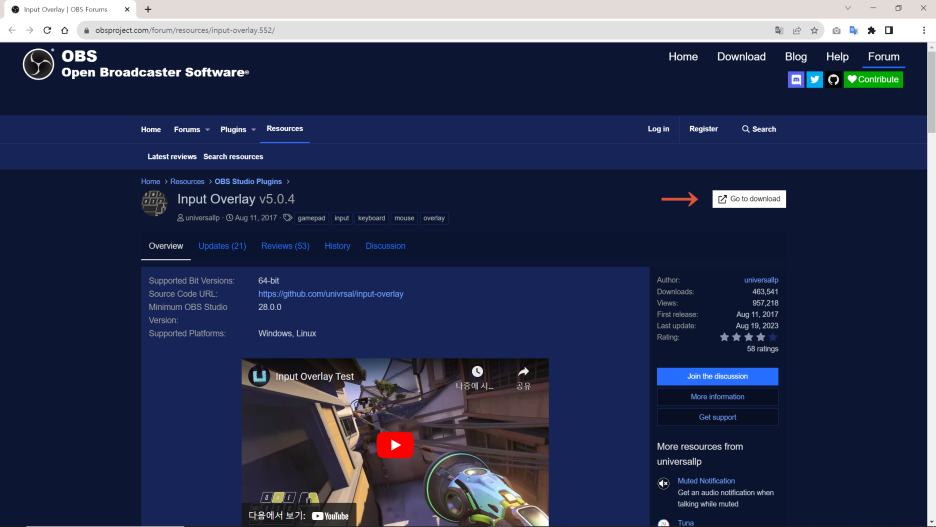Play the Input Overlay Test video
The image size is (936, 527).
point(395,445)
